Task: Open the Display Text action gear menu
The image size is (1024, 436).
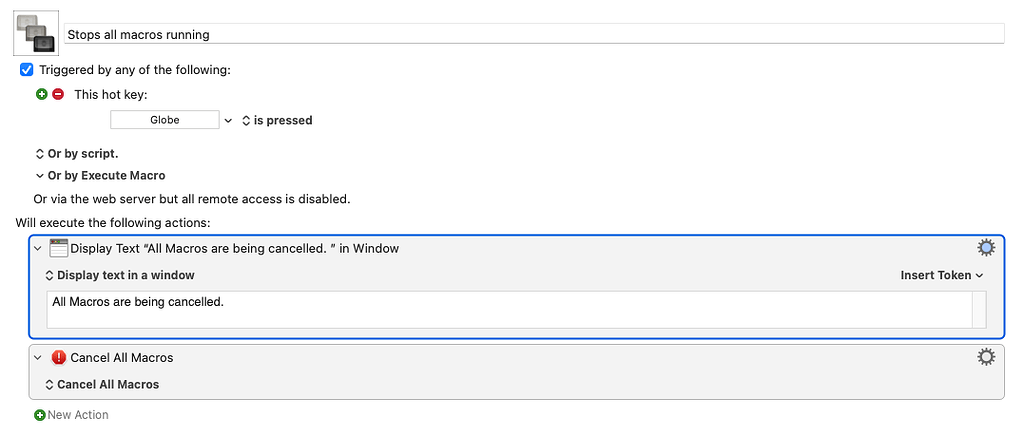Action: 985,248
